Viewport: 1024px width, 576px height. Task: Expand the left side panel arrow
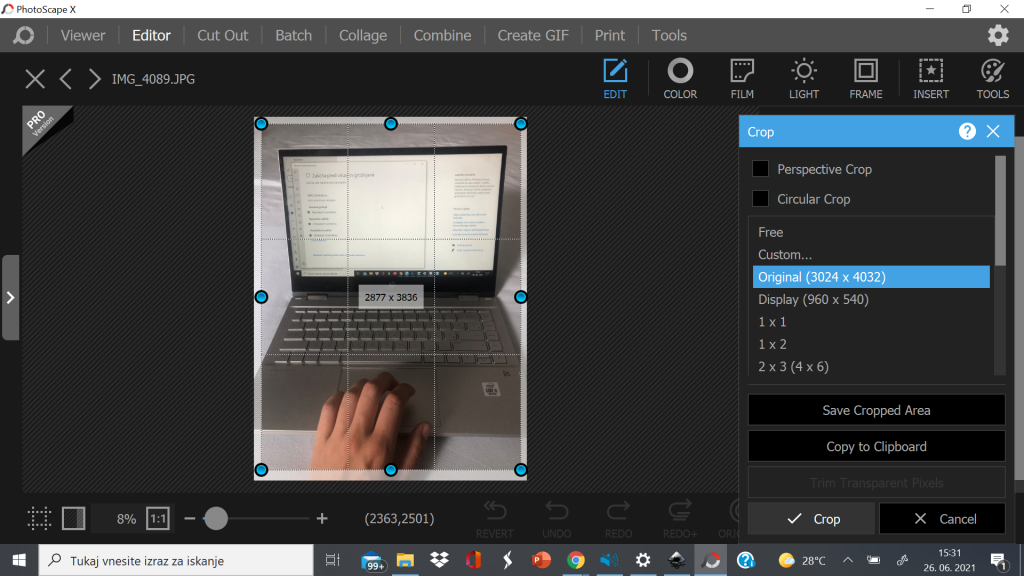point(10,298)
